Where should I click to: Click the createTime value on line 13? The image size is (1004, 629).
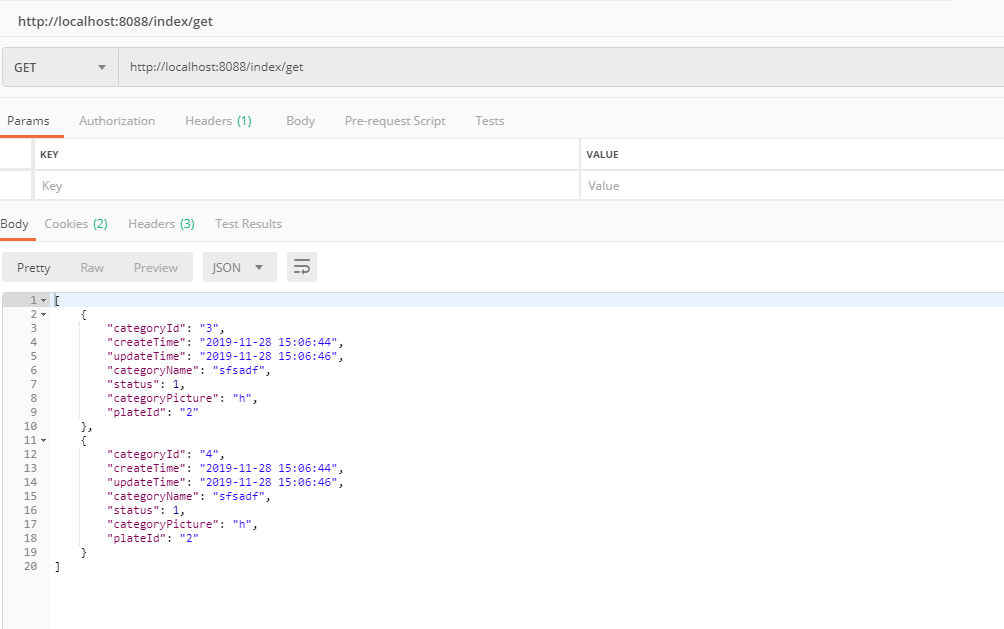tap(268, 469)
